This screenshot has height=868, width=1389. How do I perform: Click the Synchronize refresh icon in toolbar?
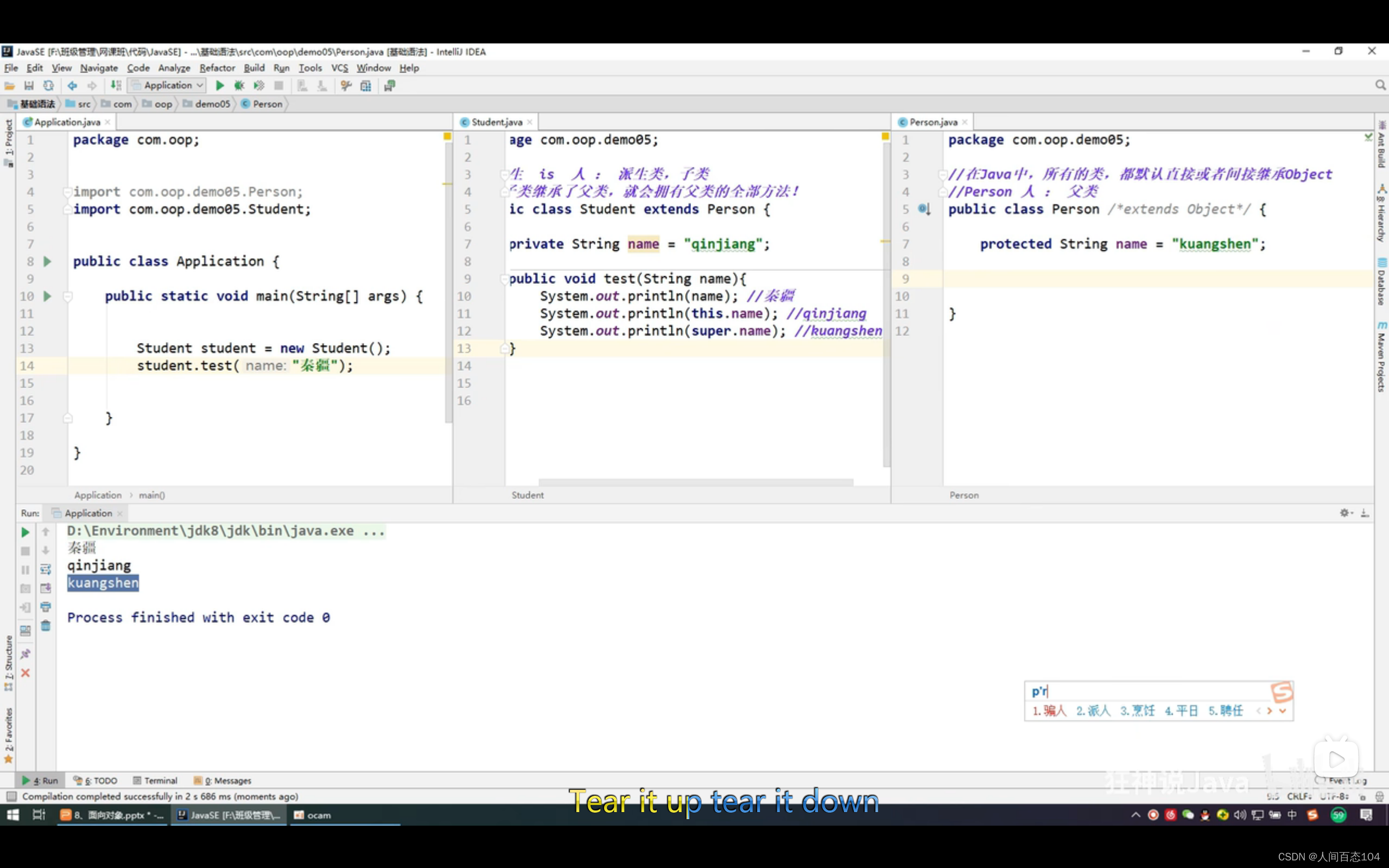pyautogui.click(x=49, y=86)
